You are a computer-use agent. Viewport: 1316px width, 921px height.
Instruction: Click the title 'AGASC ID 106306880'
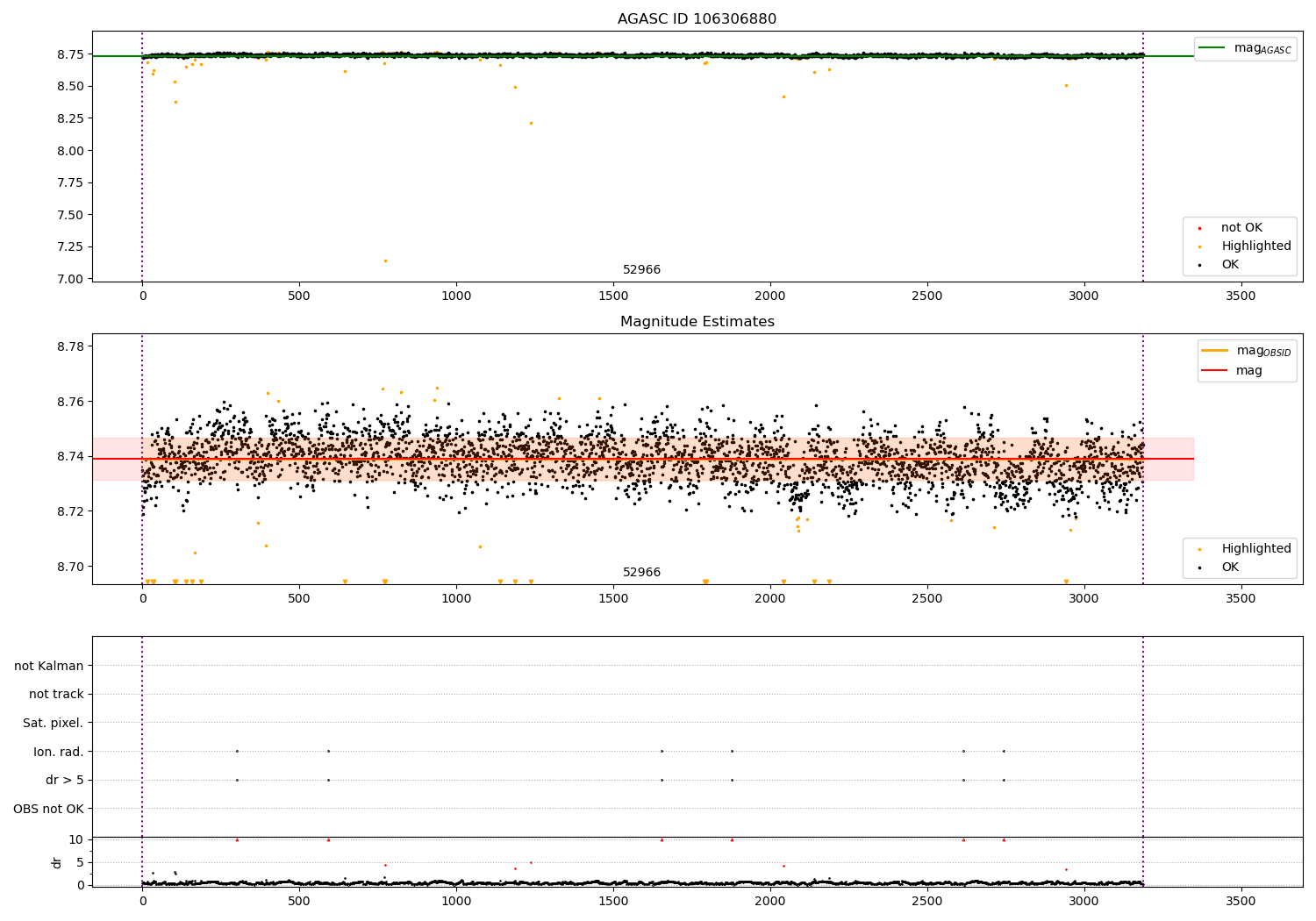[697, 19]
